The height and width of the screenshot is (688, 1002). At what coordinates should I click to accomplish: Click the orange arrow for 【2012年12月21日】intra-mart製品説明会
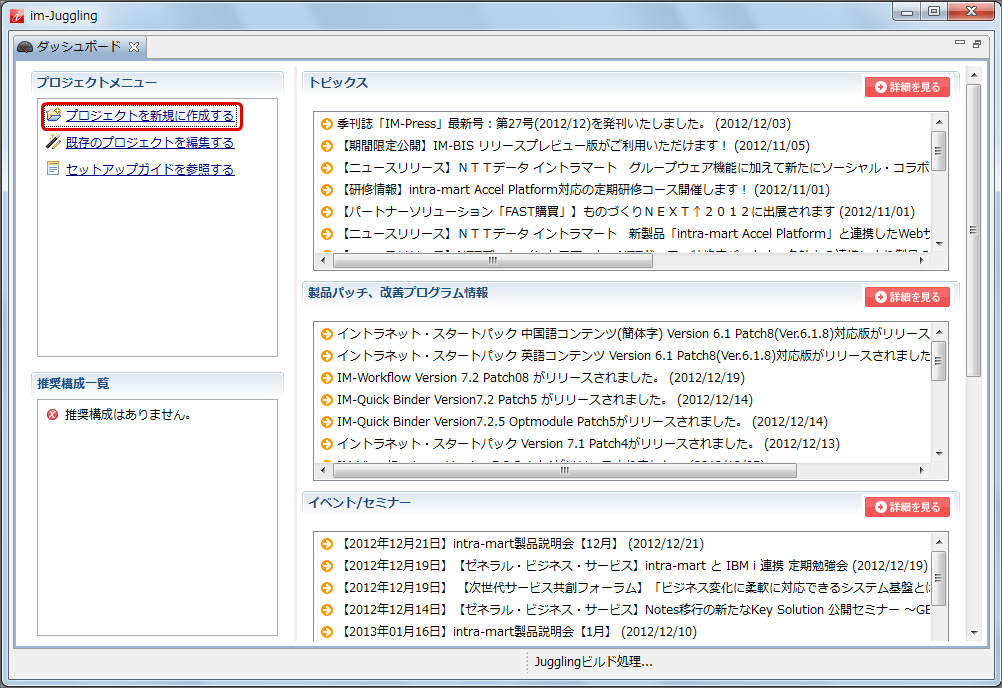[327, 544]
